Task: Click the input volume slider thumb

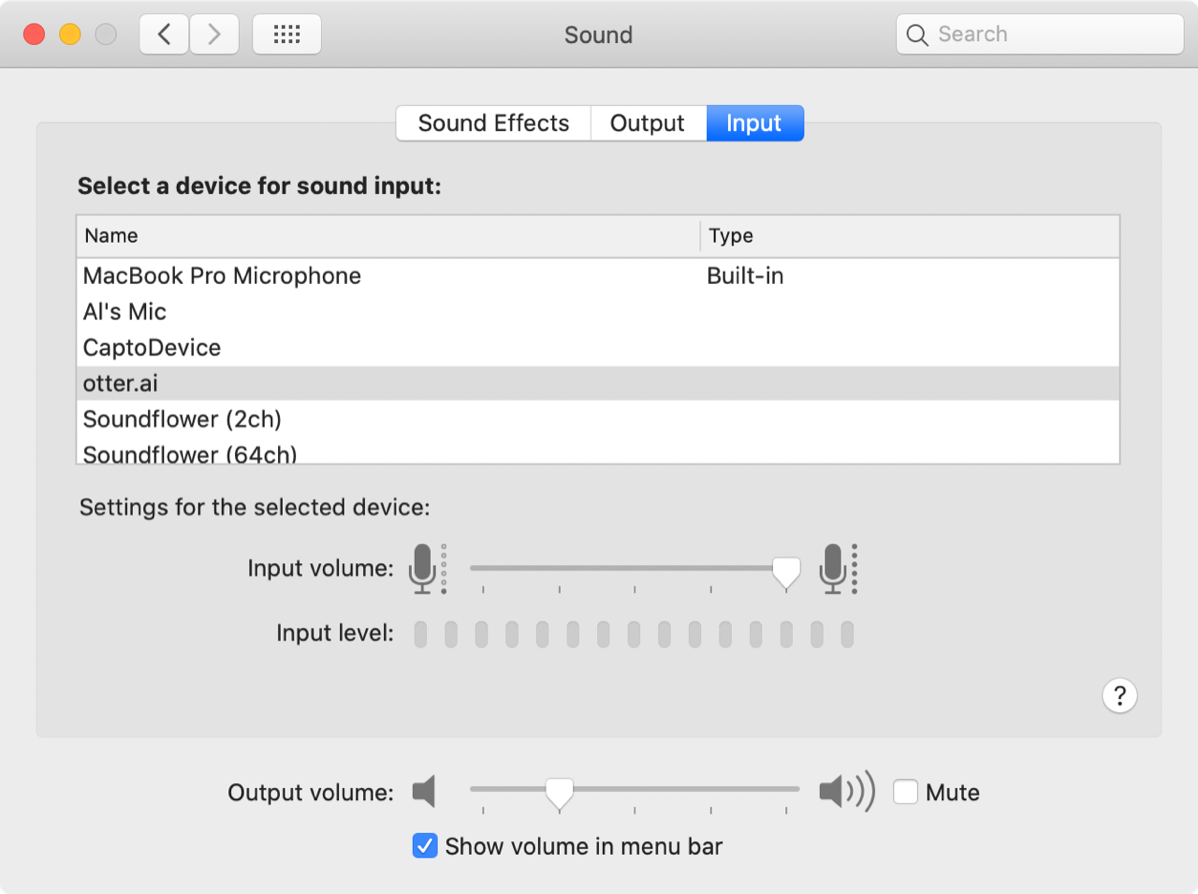Action: pyautogui.click(x=787, y=572)
